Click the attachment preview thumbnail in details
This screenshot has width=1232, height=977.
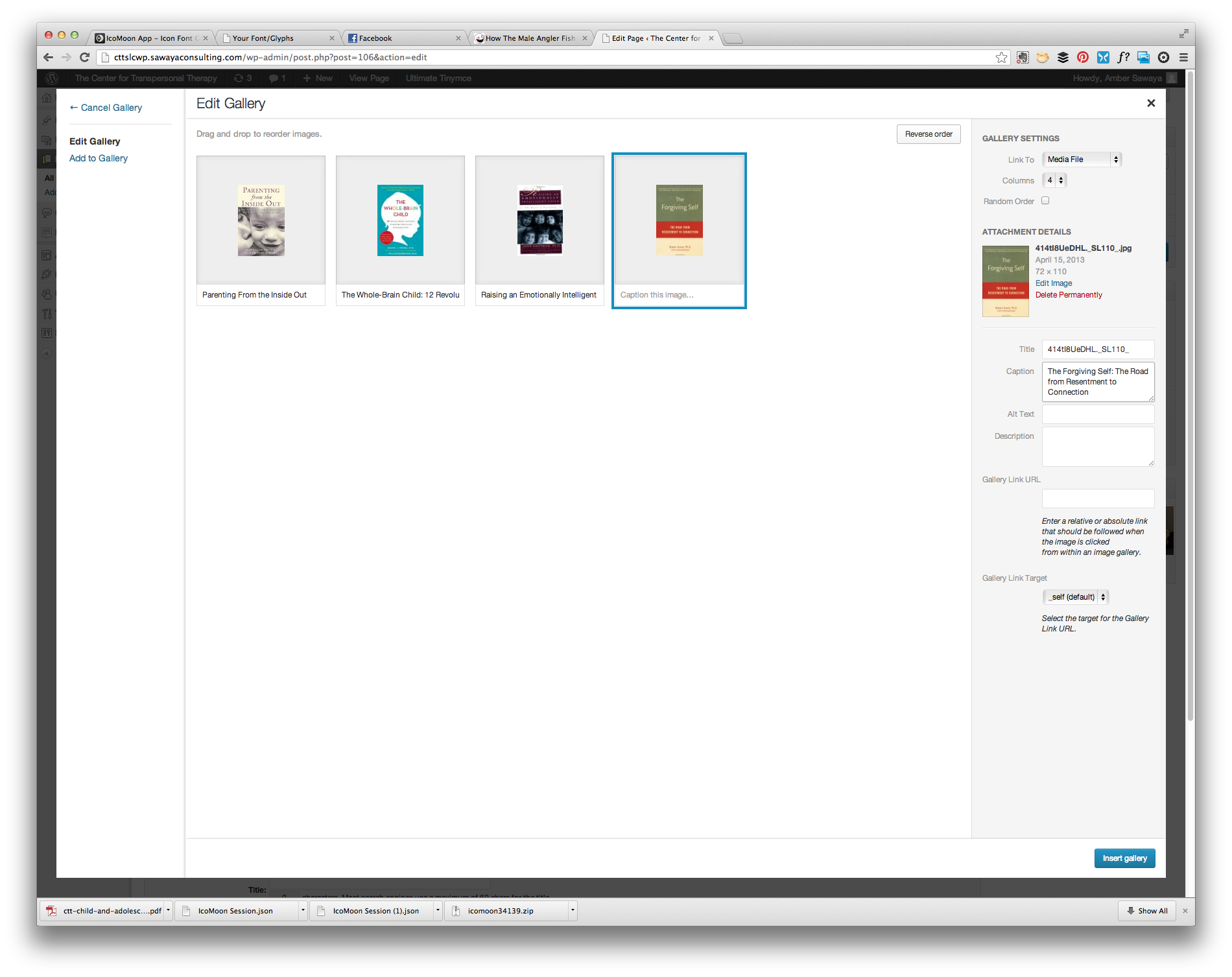pos(1005,281)
